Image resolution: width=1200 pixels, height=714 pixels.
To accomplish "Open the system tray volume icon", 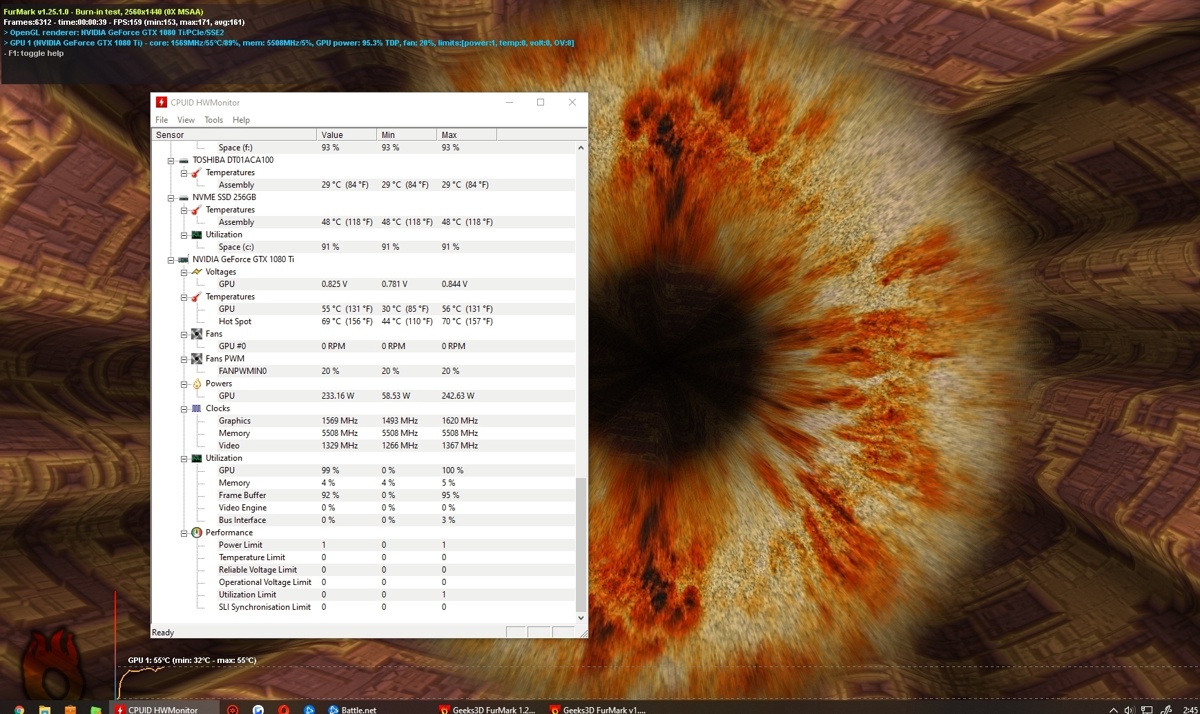I will (x=1129, y=709).
